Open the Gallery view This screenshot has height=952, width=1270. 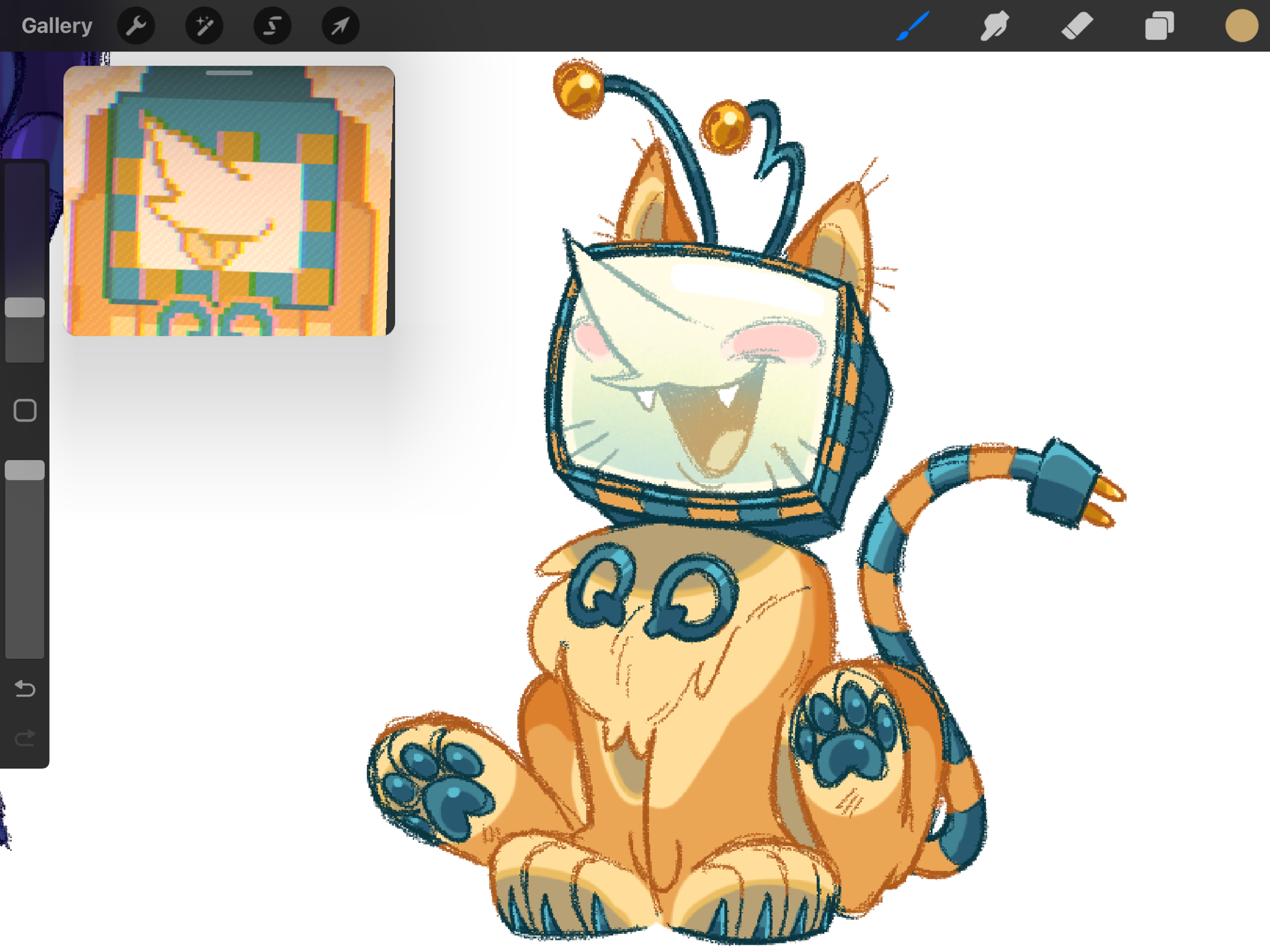coord(56,26)
